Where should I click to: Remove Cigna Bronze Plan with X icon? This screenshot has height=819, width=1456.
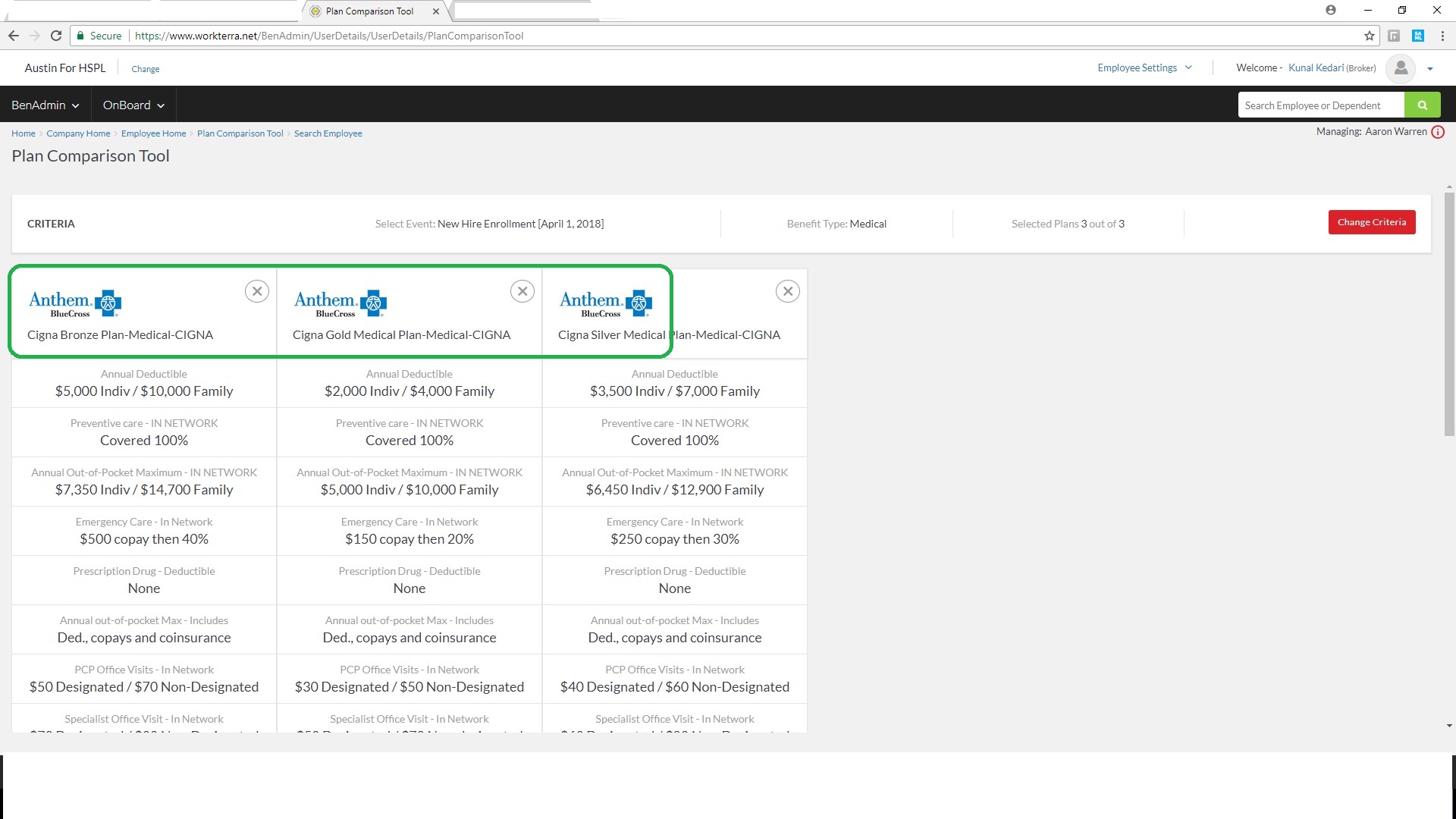[x=257, y=291]
